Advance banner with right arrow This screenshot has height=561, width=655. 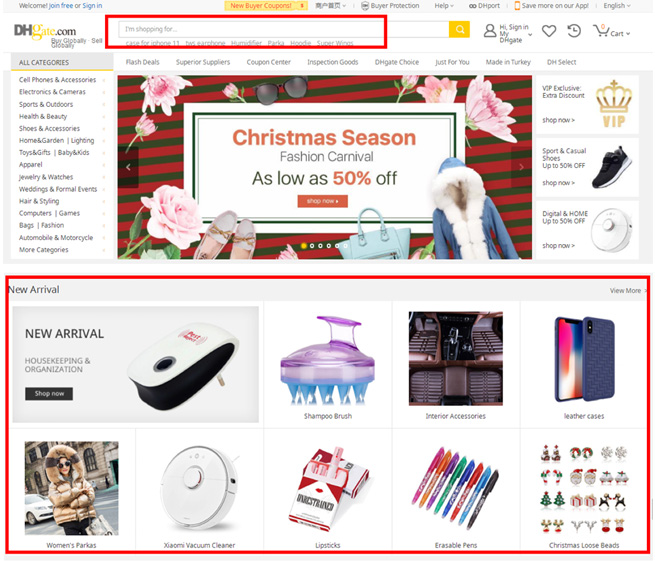point(521,167)
